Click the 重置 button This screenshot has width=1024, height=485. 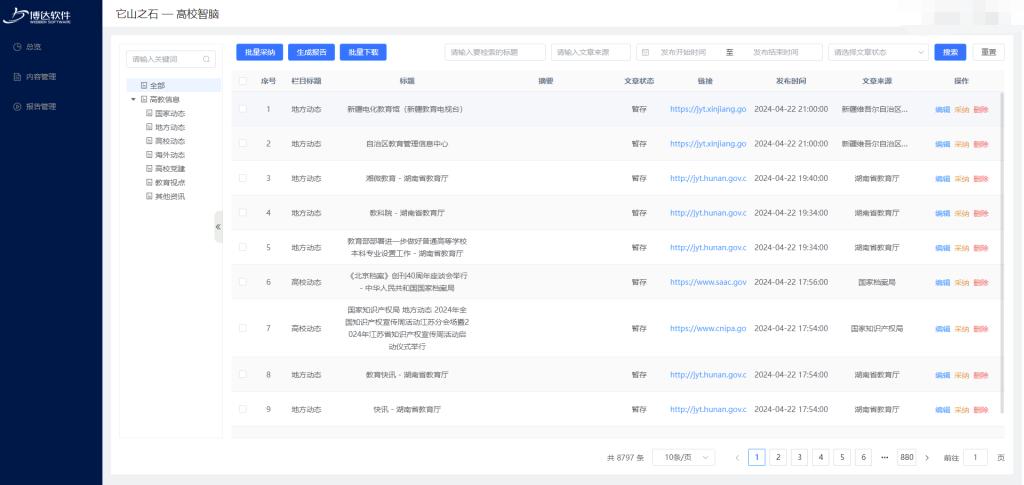coord(989,53)
